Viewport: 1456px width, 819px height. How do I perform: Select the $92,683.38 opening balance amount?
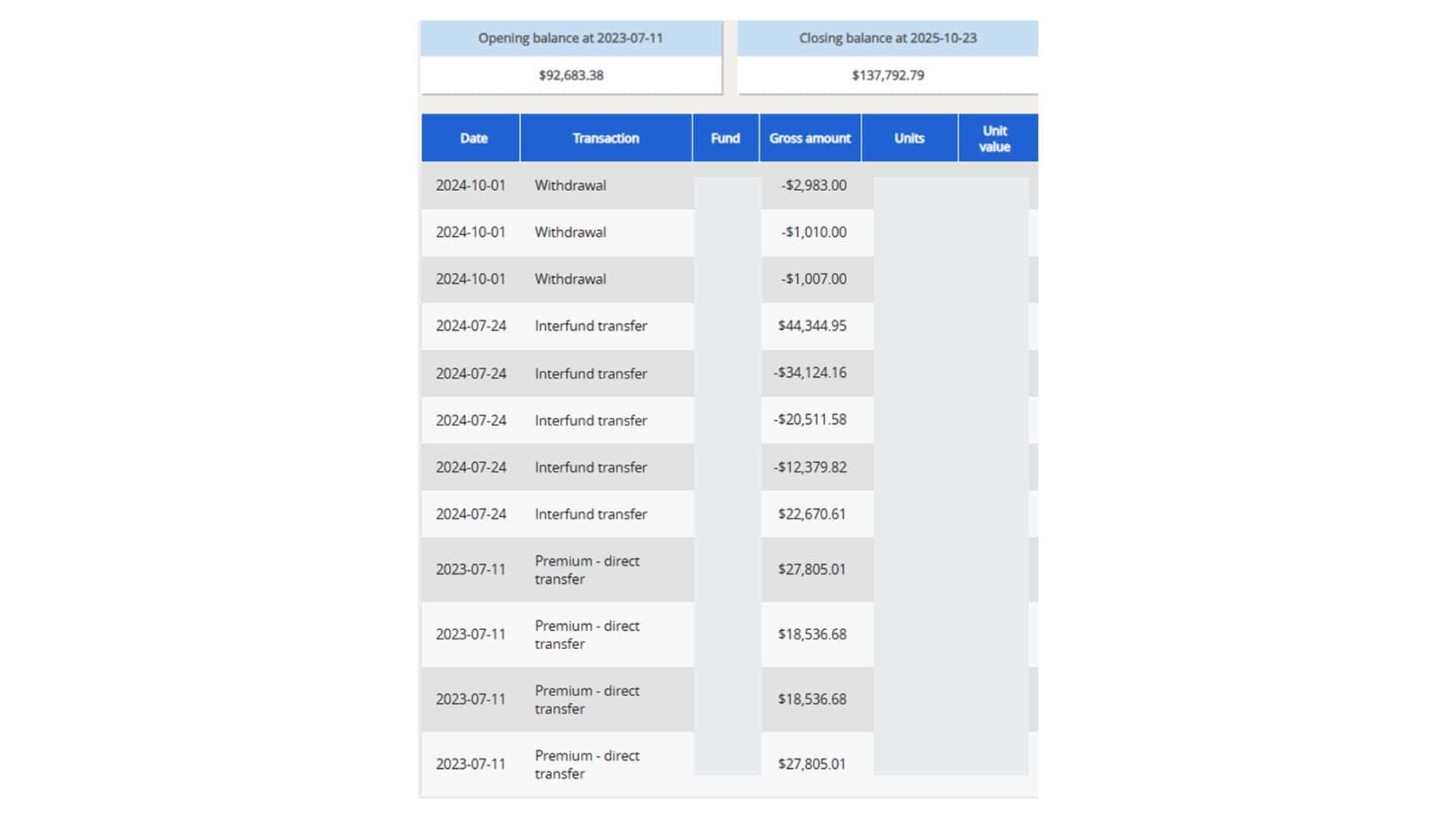pyautogui.click(x=571, y=75)
